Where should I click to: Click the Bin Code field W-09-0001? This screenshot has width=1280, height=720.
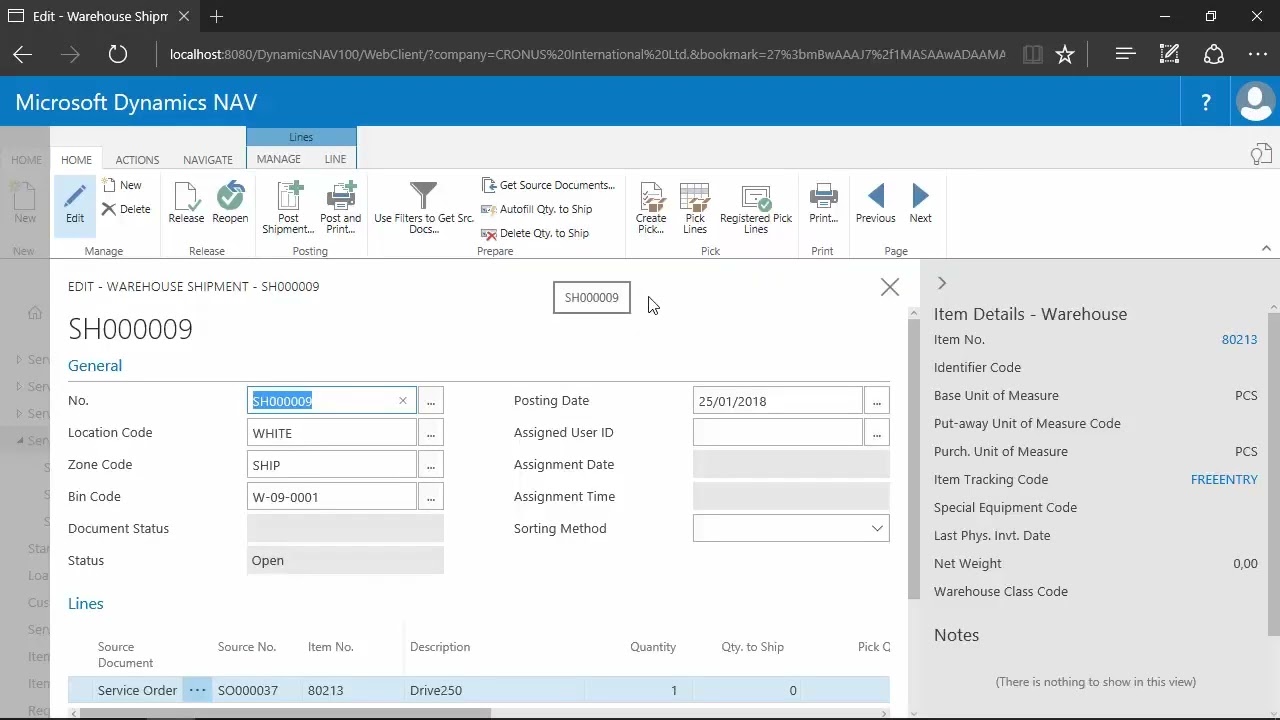pos(332,497)
